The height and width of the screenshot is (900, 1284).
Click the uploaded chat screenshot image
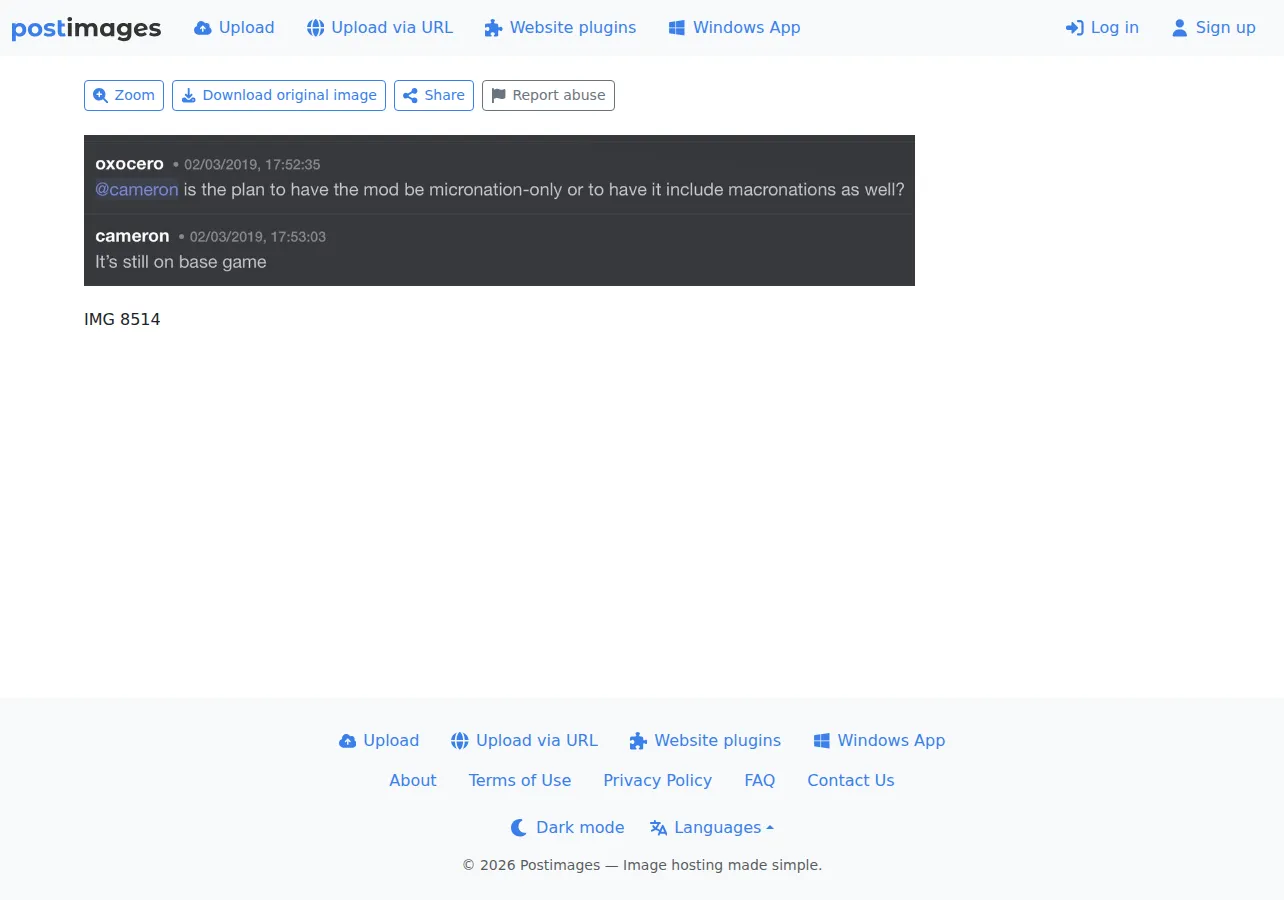(499, 210)
